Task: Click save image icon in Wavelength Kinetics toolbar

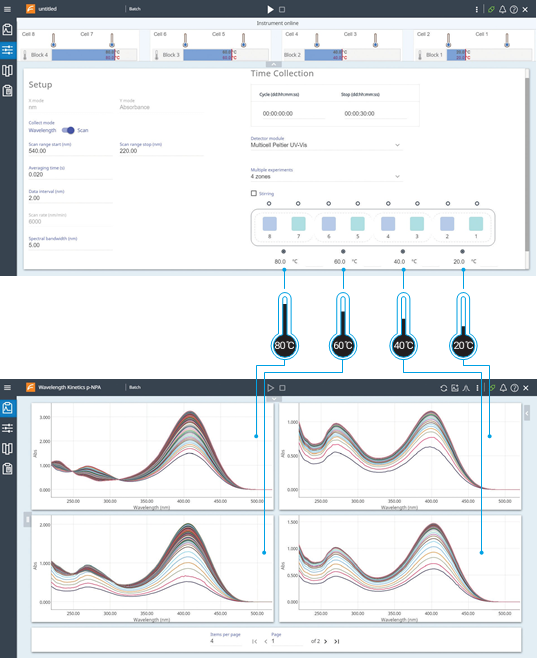Action: 455,388
